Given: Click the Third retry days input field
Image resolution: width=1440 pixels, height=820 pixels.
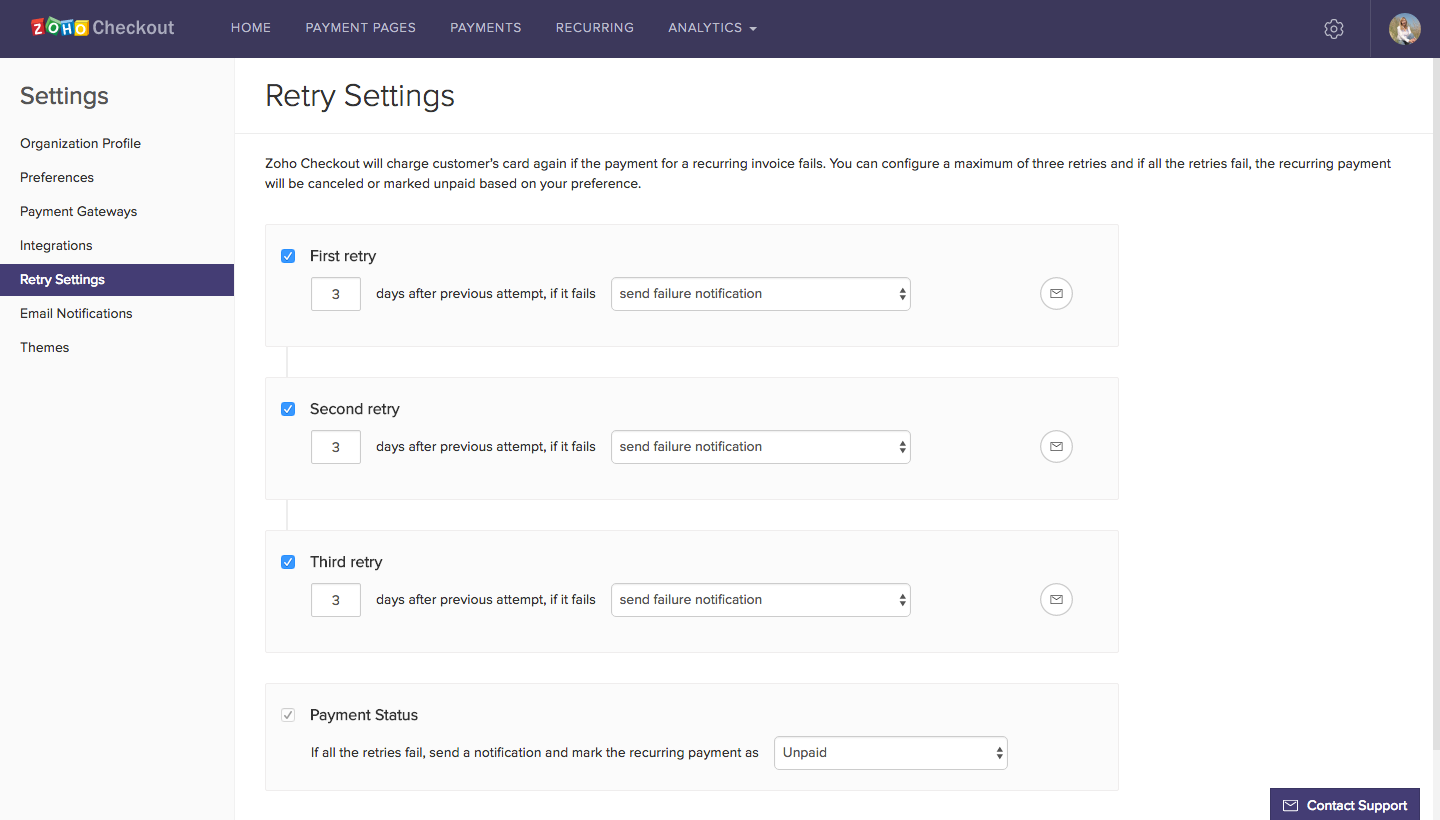Looking at the screenshot, I should click(336, 600).
